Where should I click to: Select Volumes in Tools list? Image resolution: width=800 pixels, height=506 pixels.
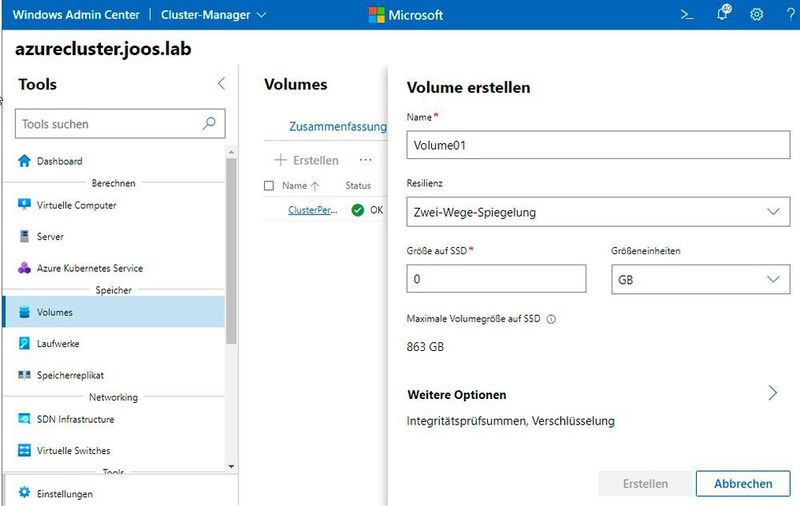pos(113,312)
